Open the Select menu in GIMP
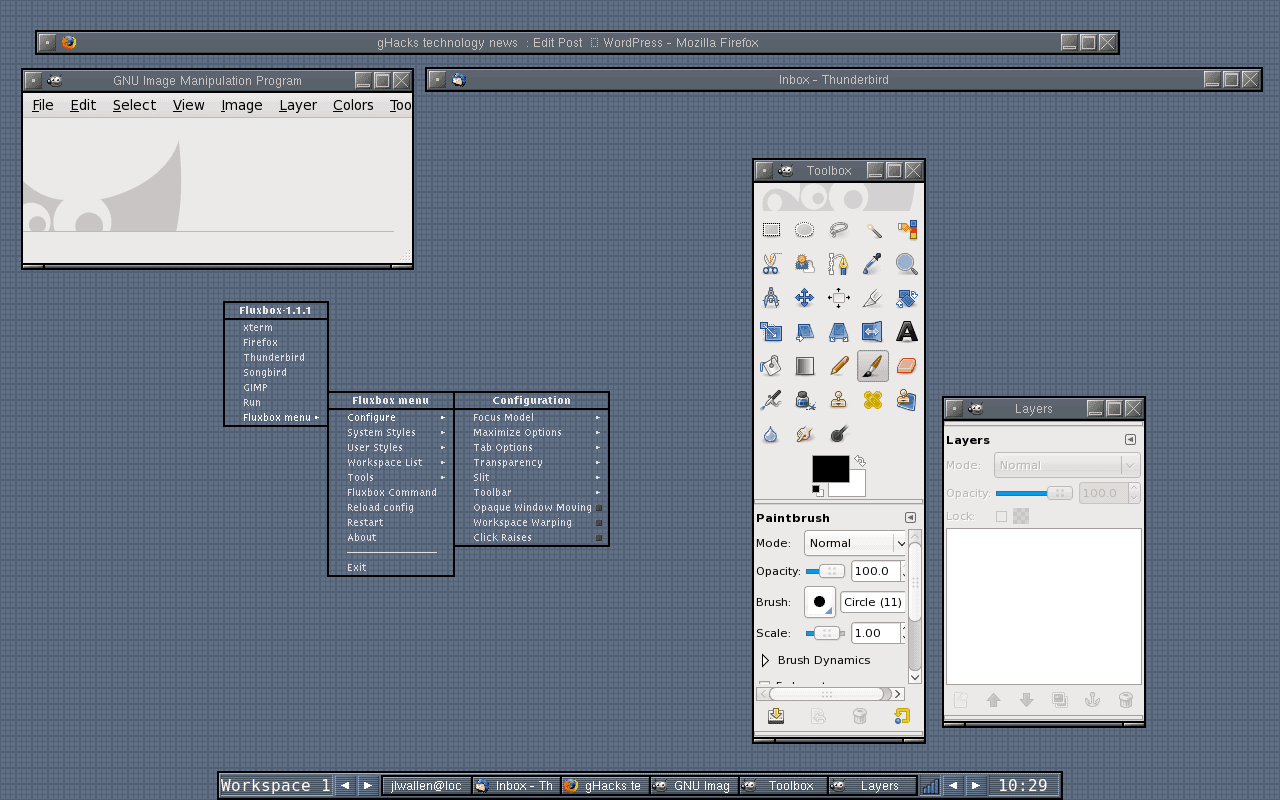Screen dimensions: 1280x800 [x=134, y=105]
